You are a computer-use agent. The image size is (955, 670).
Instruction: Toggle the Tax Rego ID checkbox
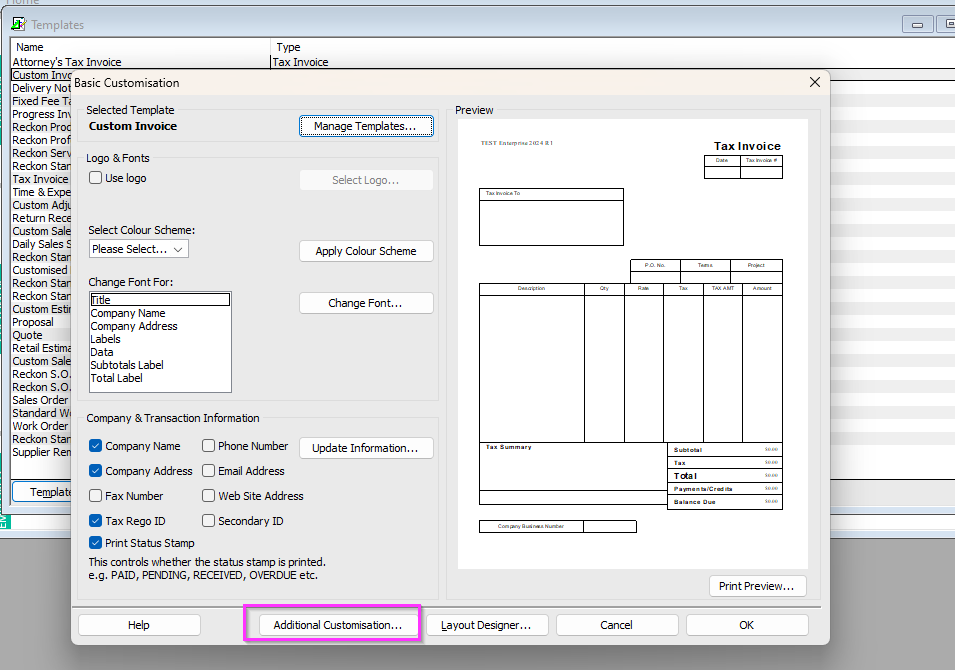(x=95, y=521)
